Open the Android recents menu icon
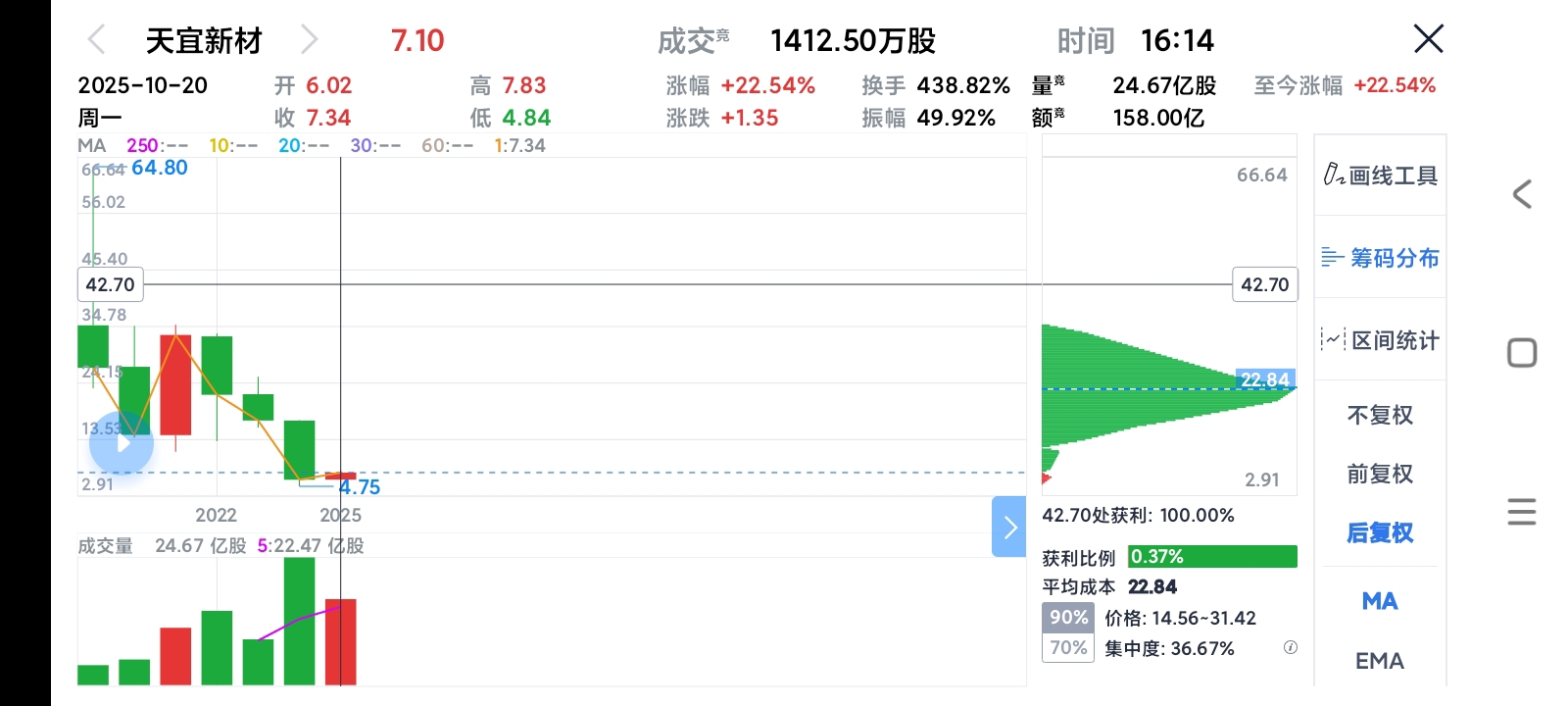 [1522, 512]
